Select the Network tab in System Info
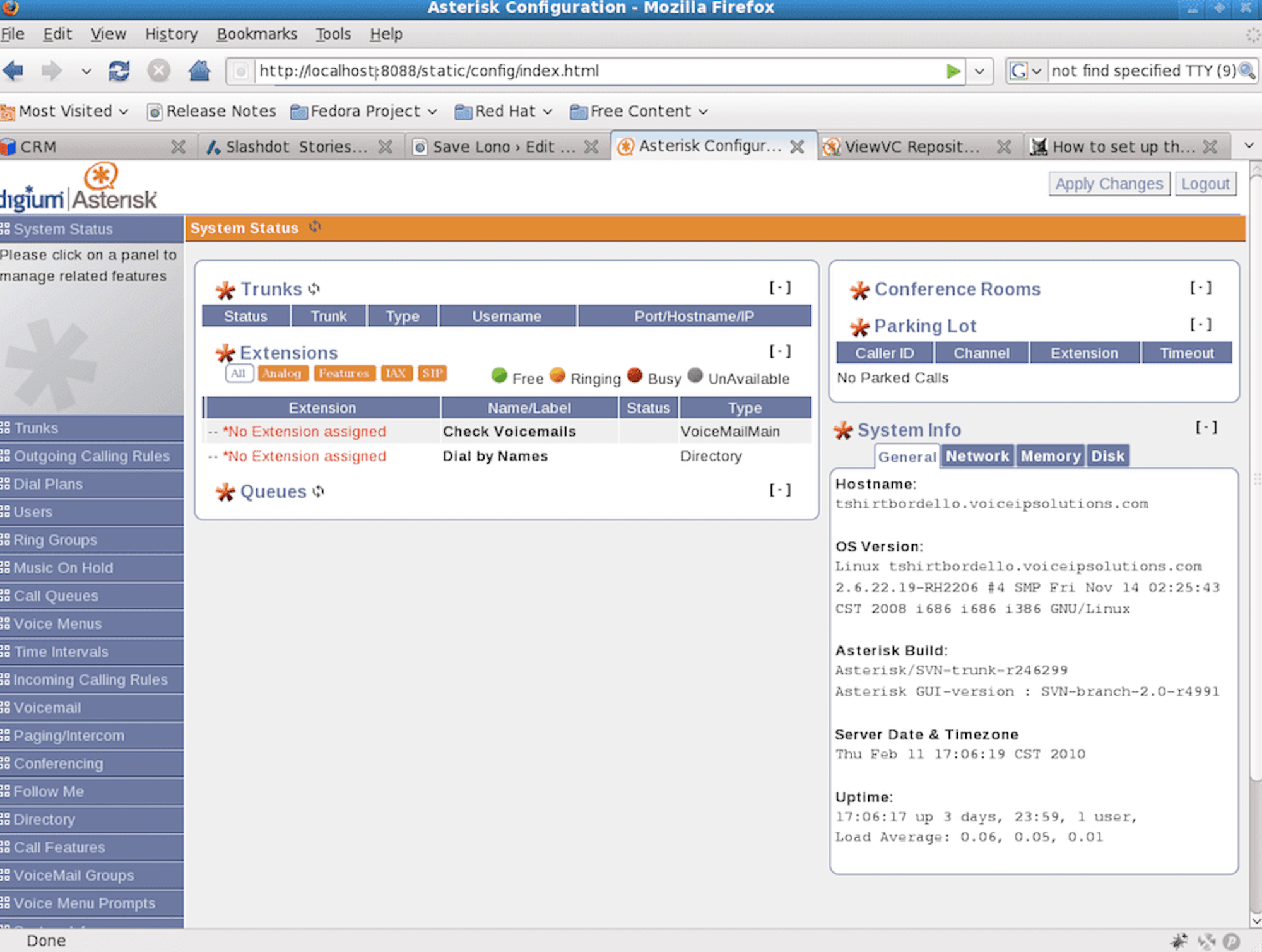Image resolution: width=1262 pixels, height=952 pixels. point(977,455)
